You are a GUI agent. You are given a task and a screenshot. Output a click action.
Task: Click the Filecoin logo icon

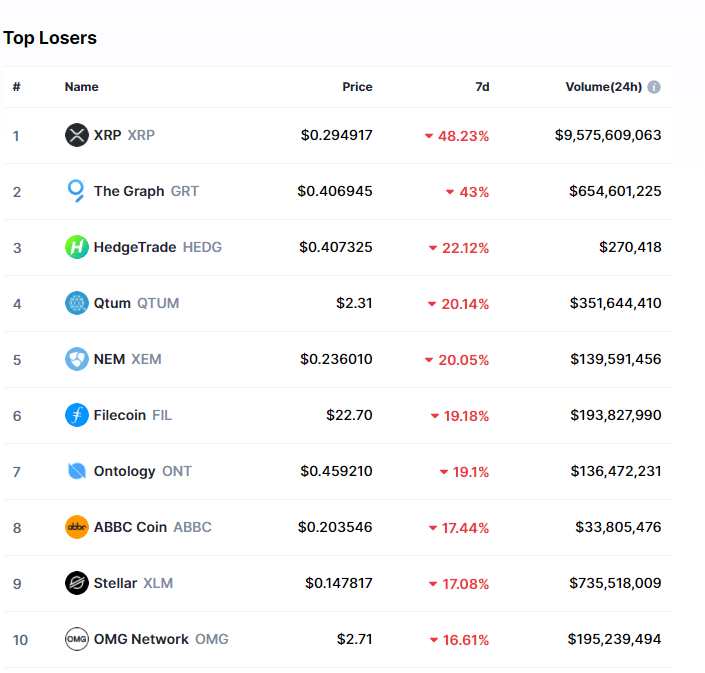click(77, 415)
